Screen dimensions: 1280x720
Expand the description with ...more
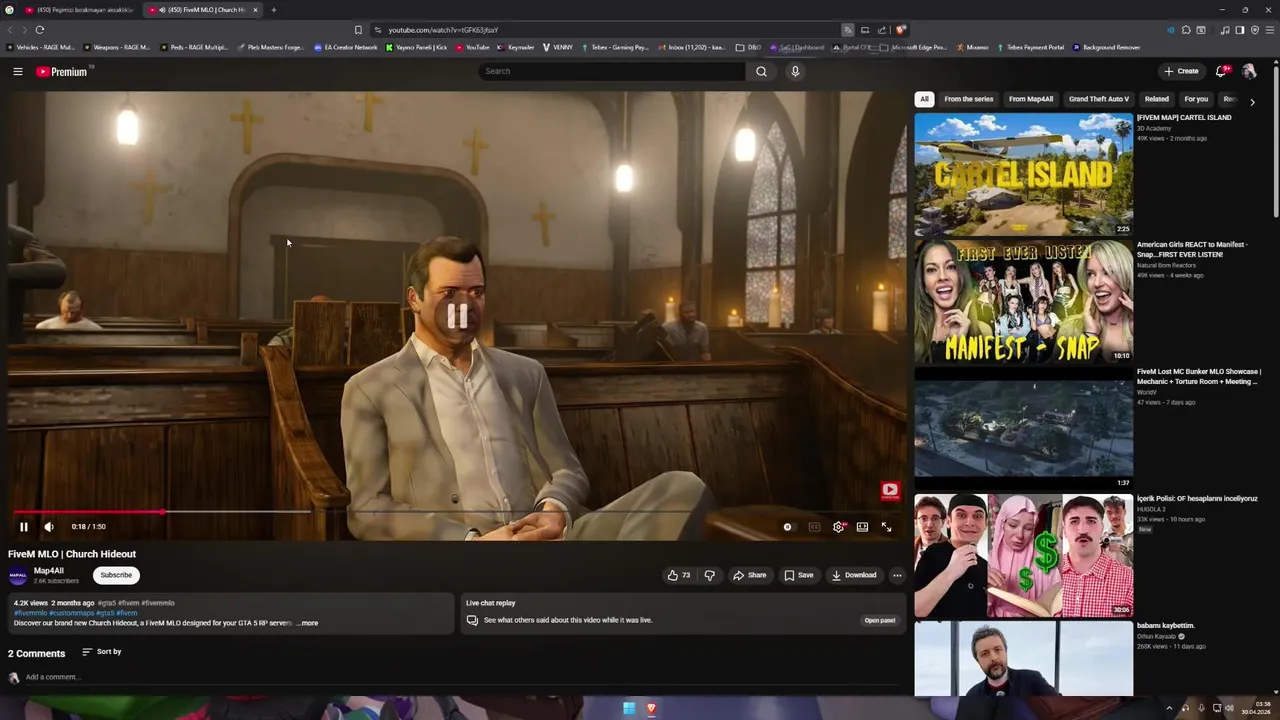coord(307,623)
